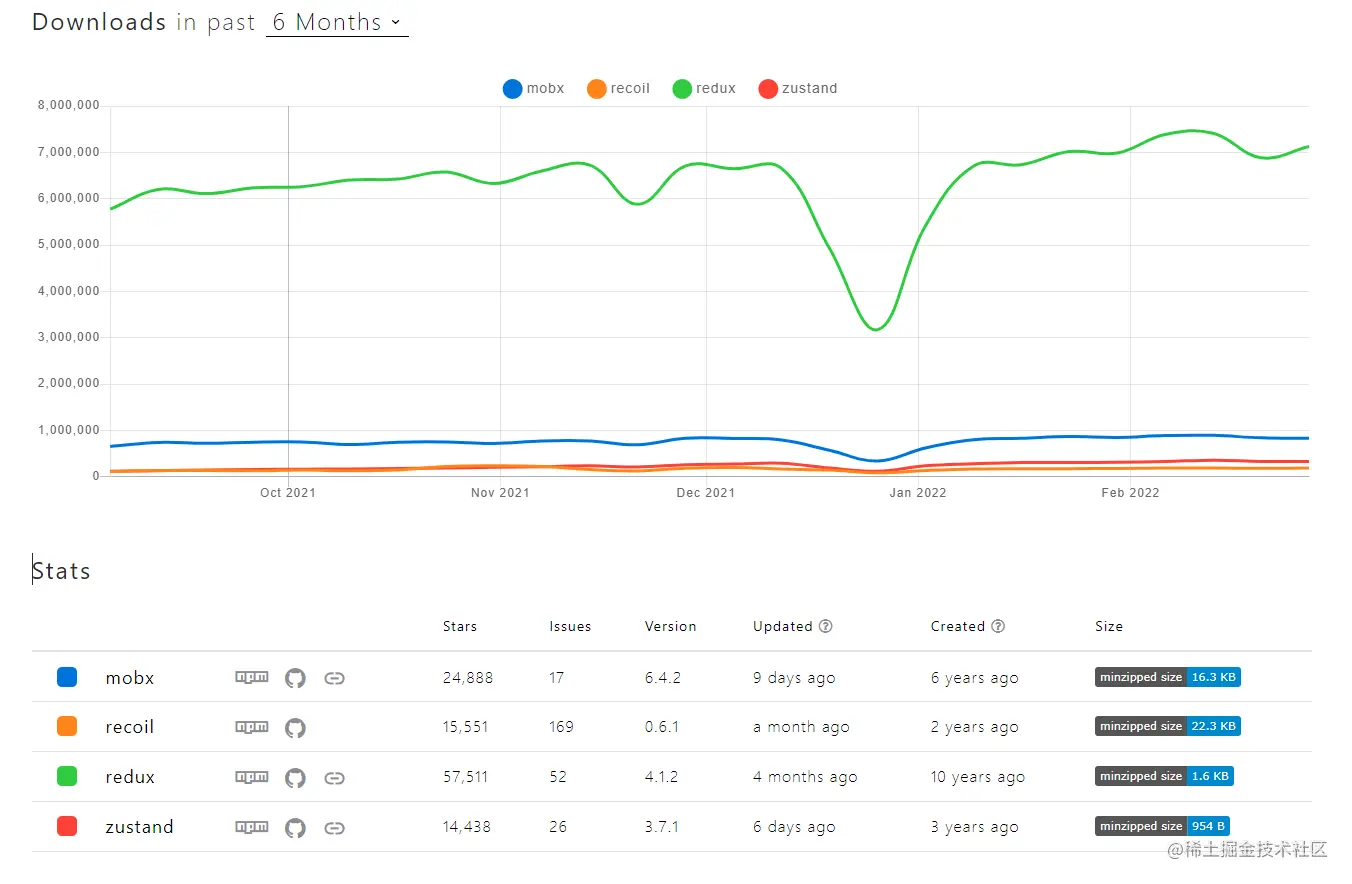This screenshot has width=1352, height=884.
Task: Select mobx star count 24,888
Action: tap(468, 678)
